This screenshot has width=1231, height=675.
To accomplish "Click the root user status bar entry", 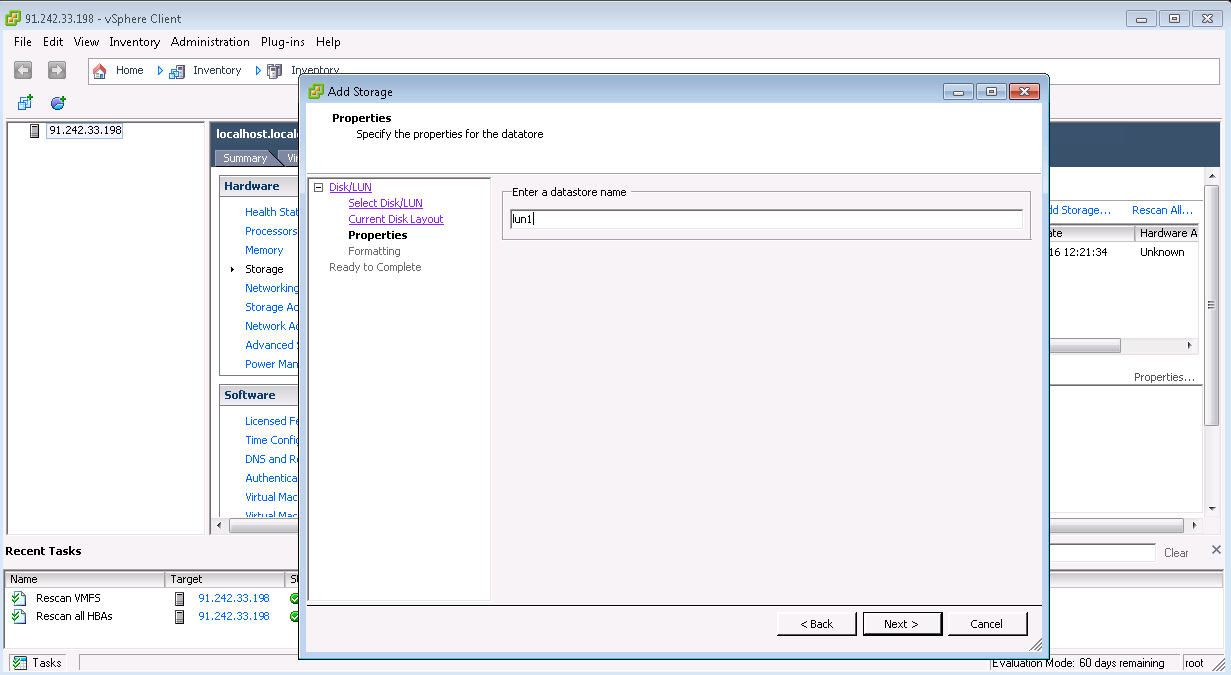I will (x=1195, y=663).
